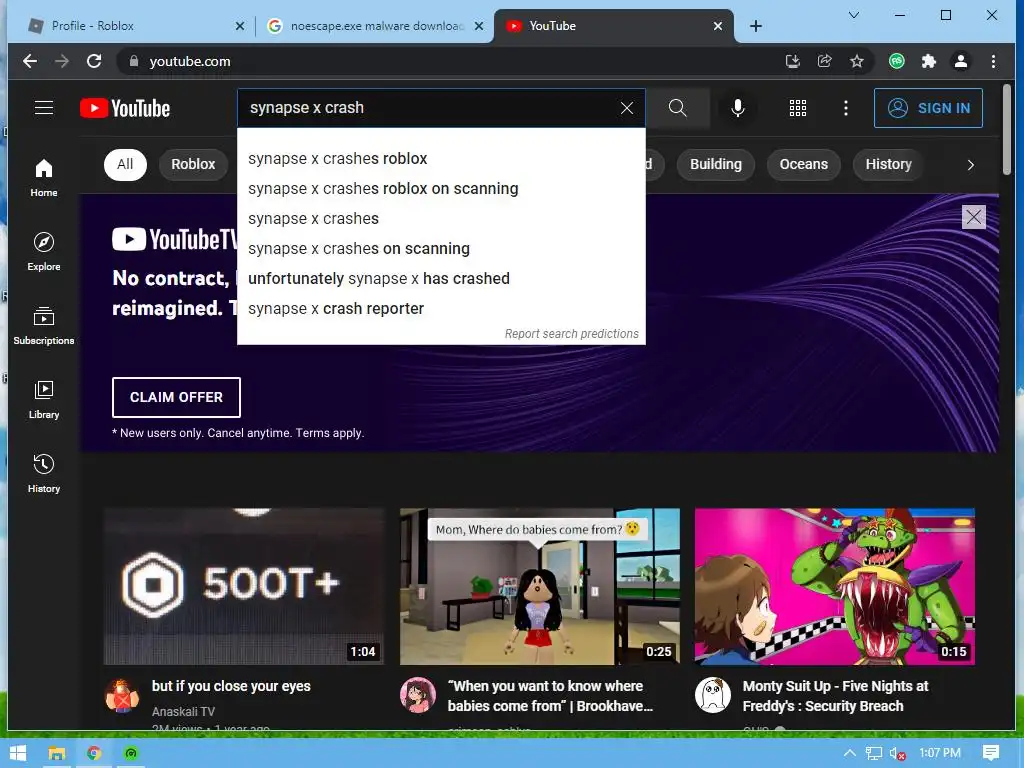Open the tab search dropdown arrow
Image resolution: width=1024 pixels, height=768 pixels.
[x=854, y=15]
